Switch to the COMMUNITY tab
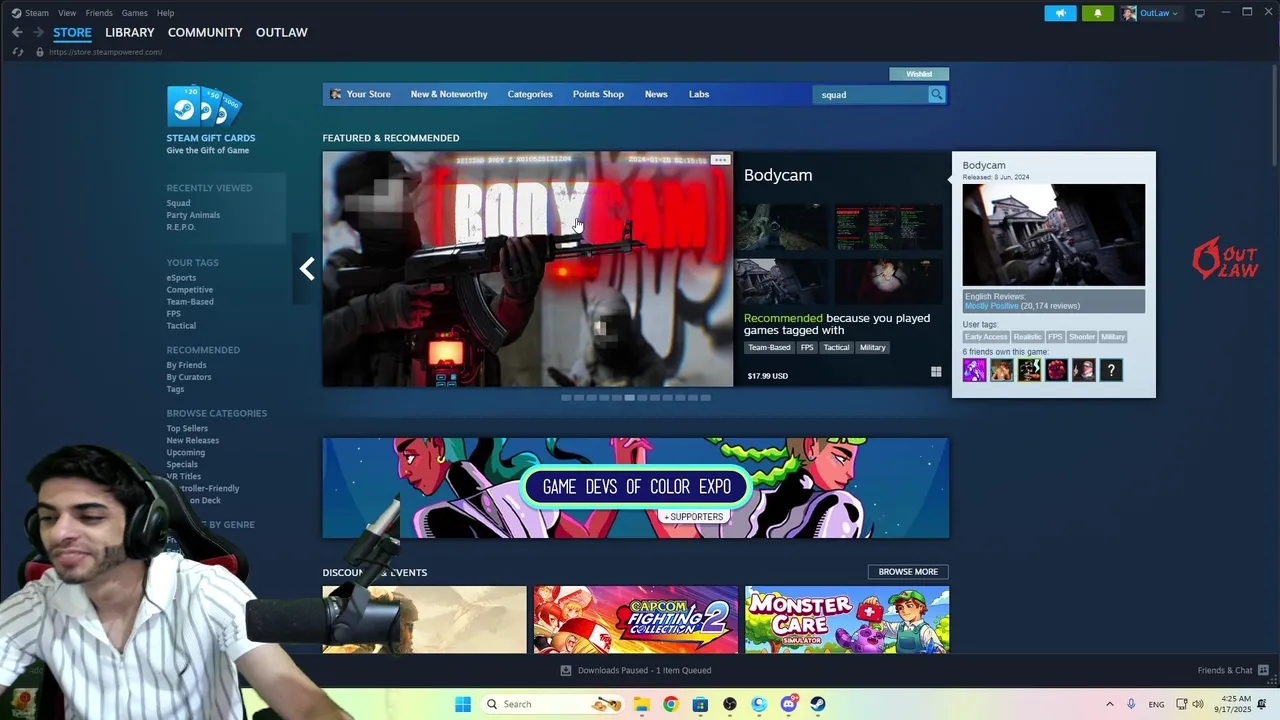This screenshot has height=720, width=1280. click(x=205, y=32)
